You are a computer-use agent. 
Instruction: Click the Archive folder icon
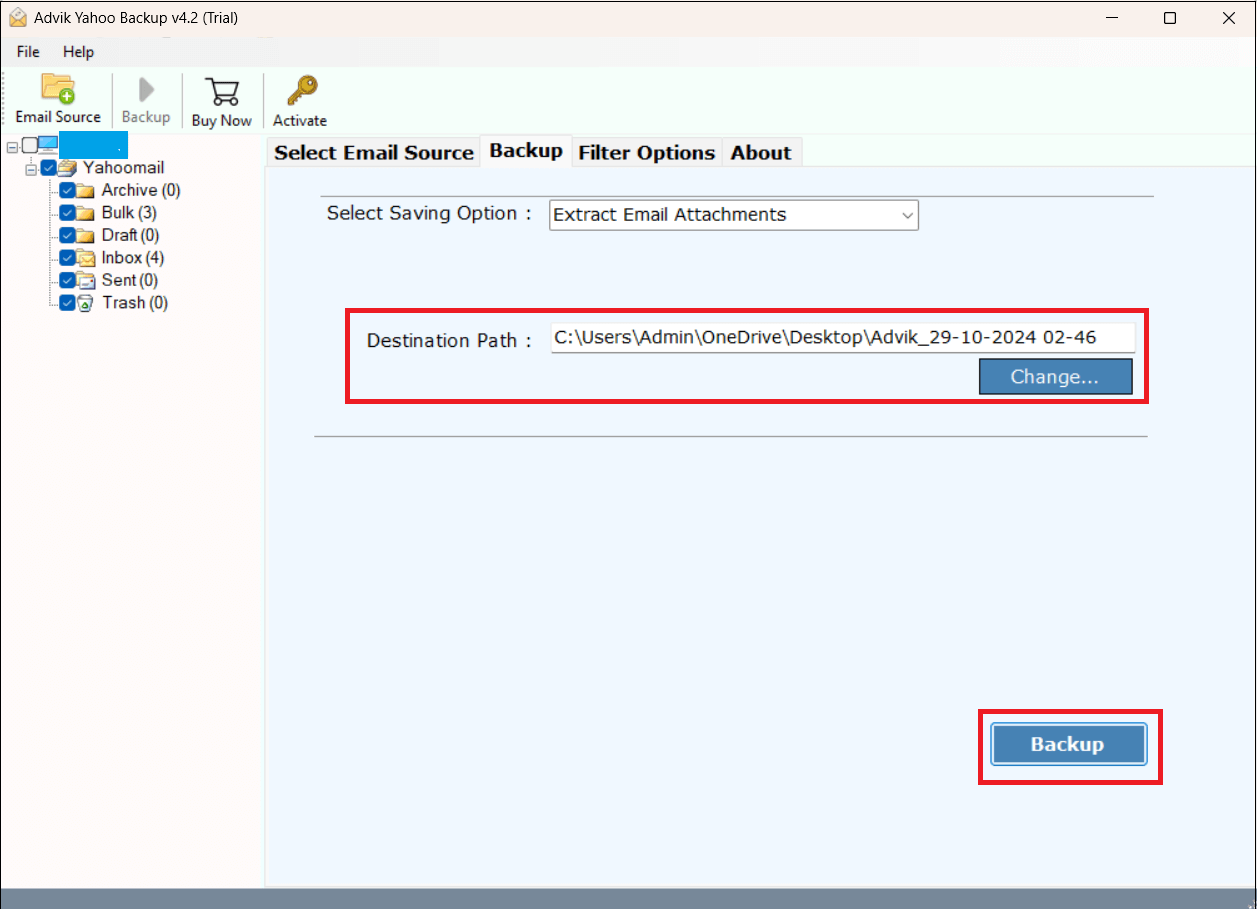coord(86,190)
